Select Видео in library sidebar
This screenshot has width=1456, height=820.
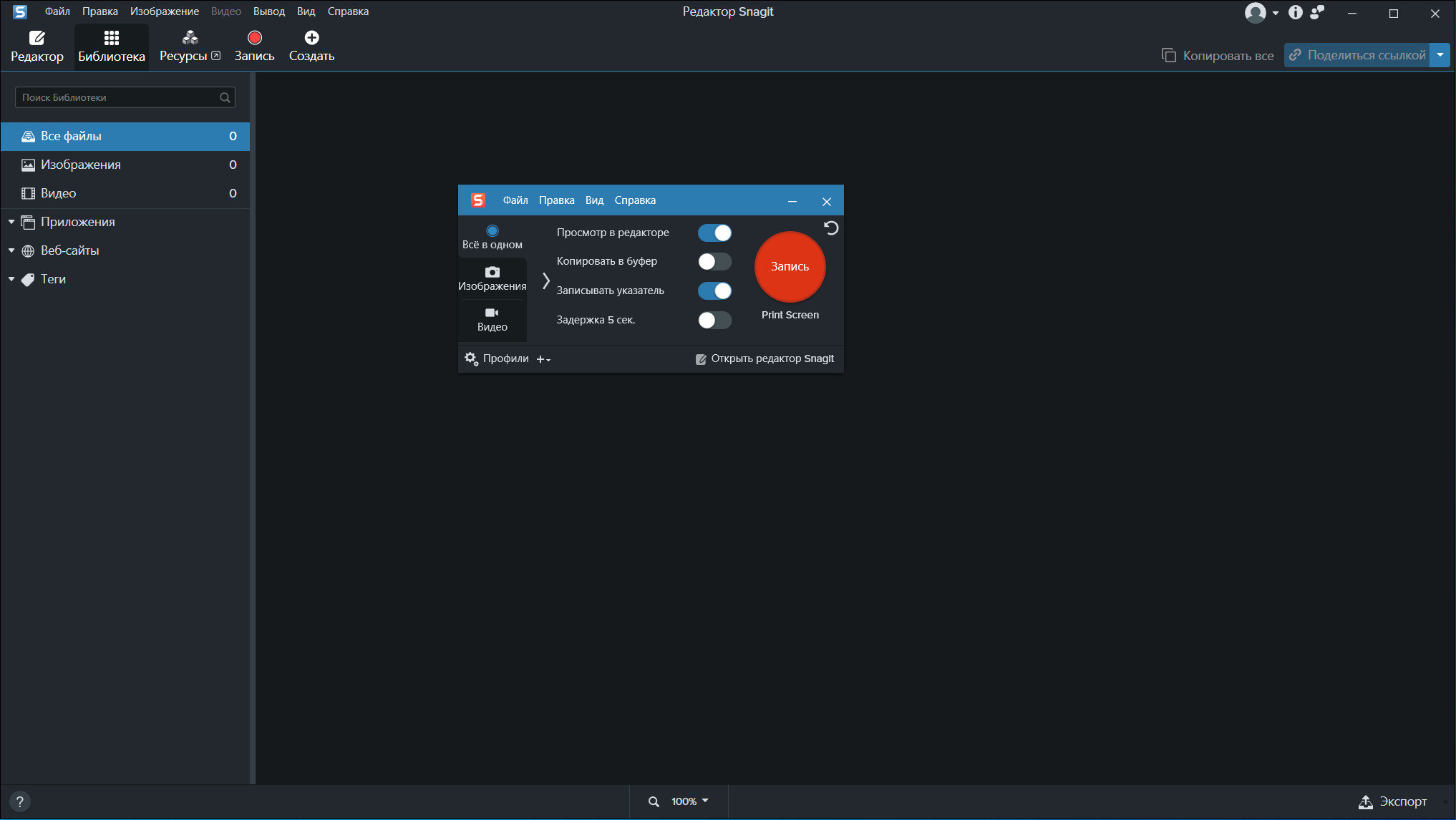click(x=125, y=193)
